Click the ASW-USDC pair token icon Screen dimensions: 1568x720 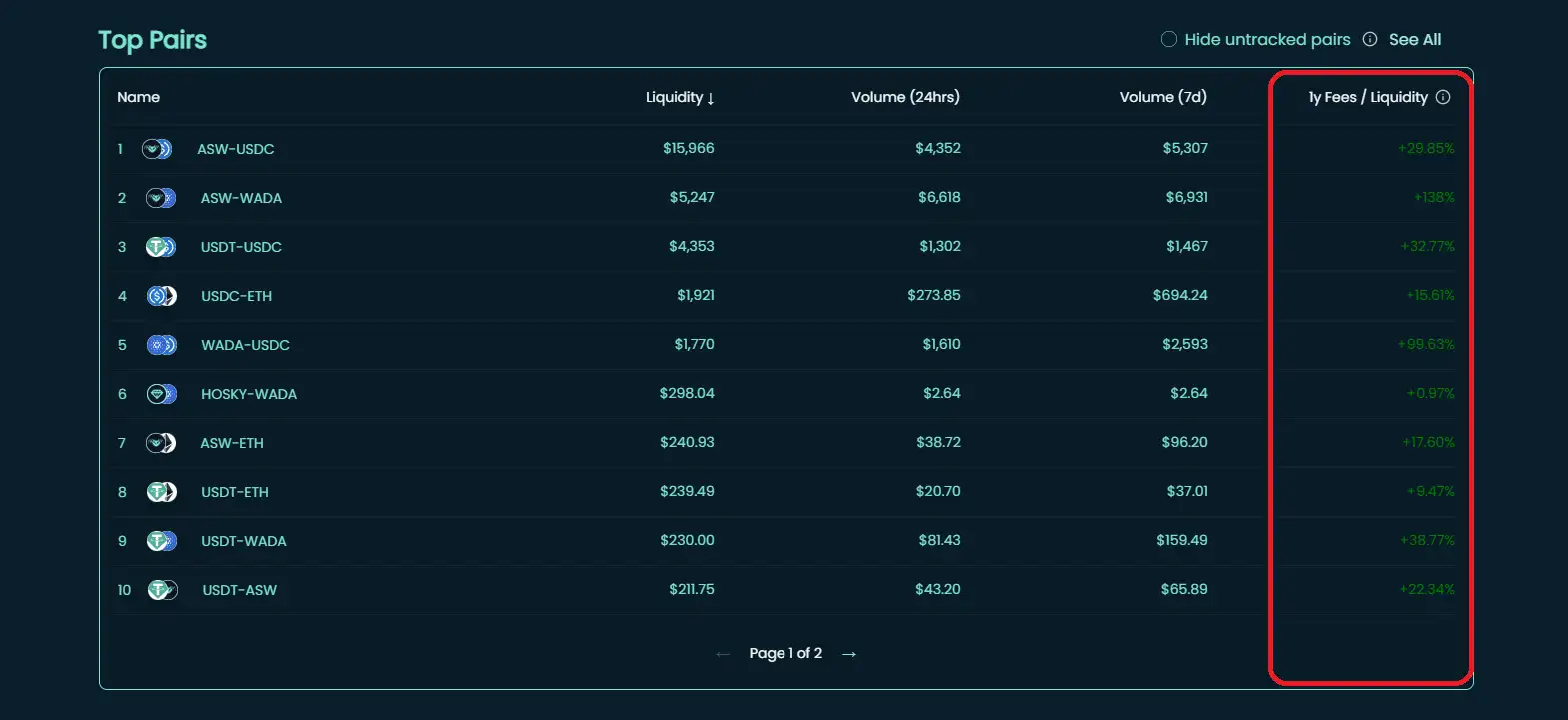click(157, 149)
